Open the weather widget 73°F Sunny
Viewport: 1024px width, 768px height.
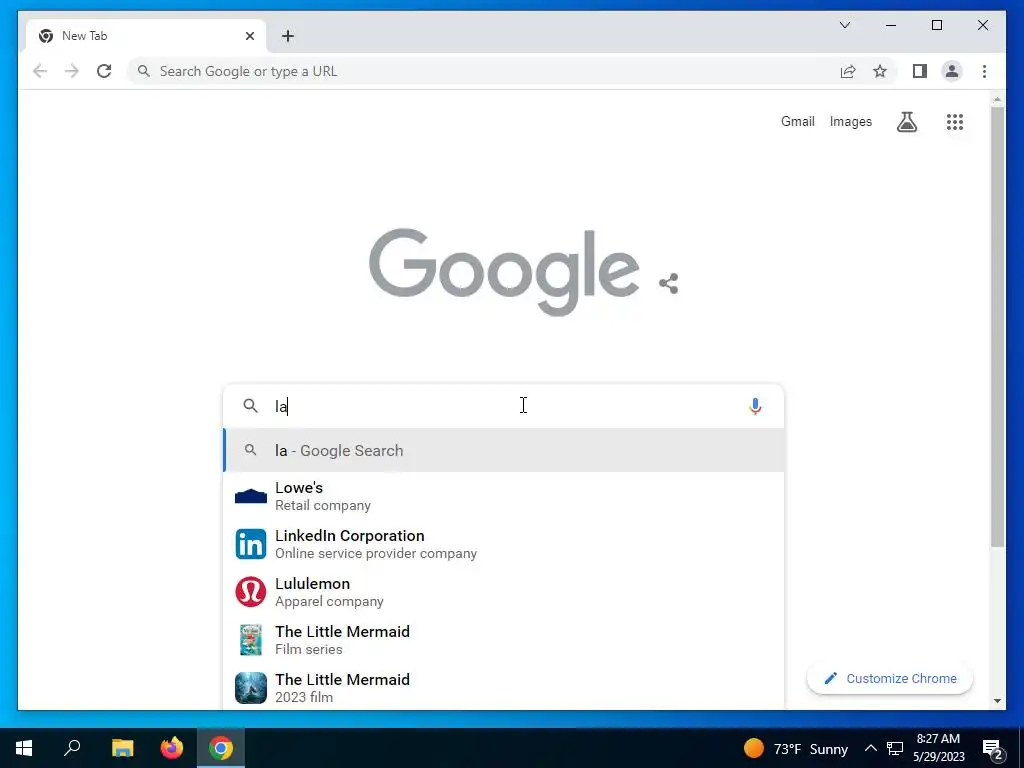(795, 748)
